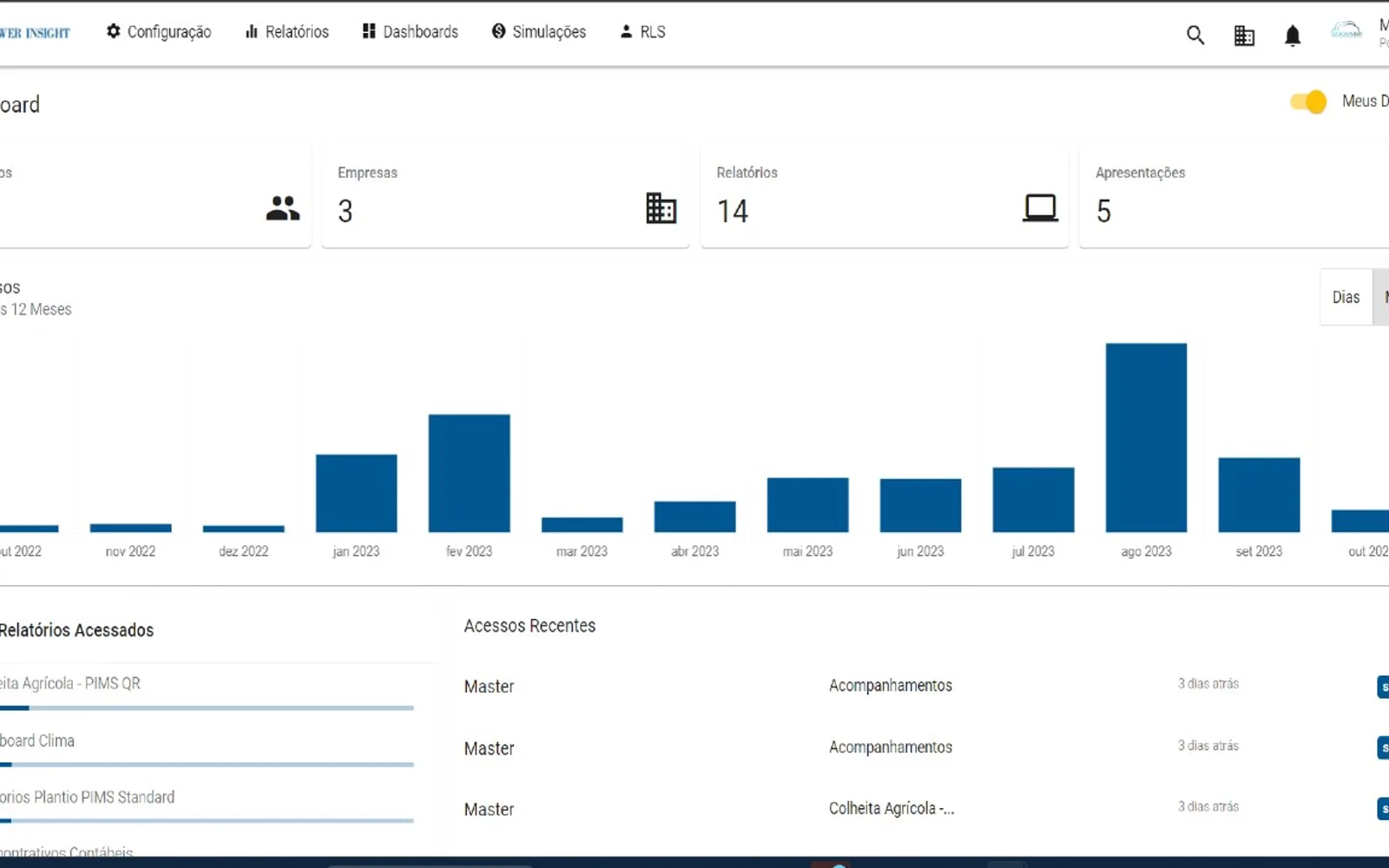Click the Configuração gear icon

[114, 31]
